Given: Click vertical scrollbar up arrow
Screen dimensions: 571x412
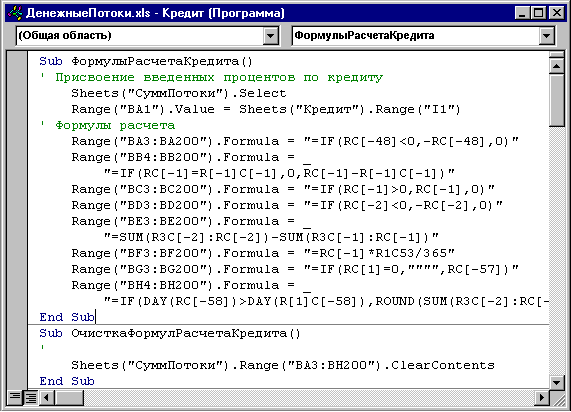Looking at the screenshot, I should [x=556, y=66].
